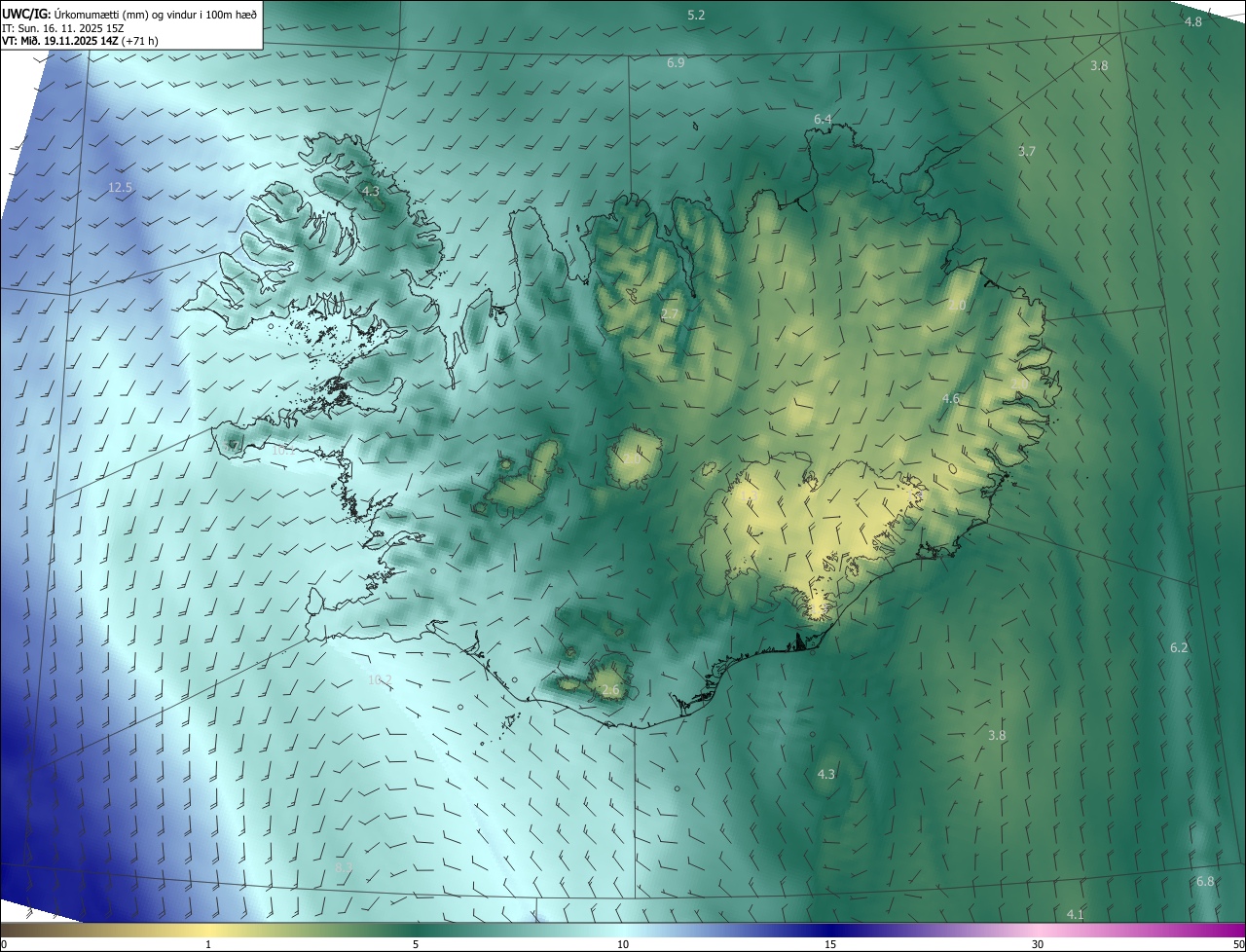Click the 1 tick on the color scale
The image size is (1246, 952).
tap(208, 944)
